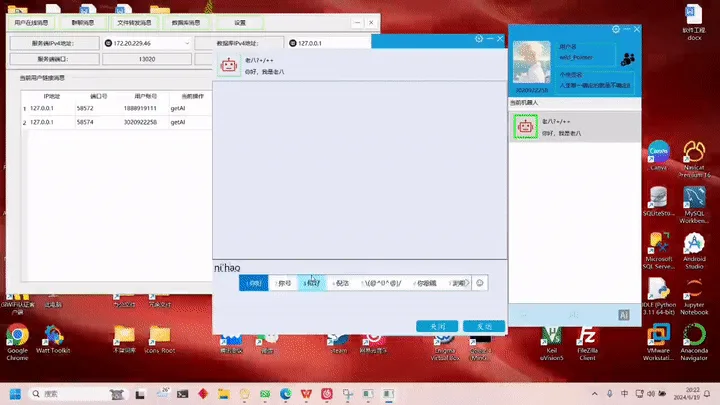
Task: Open Google Chrome desktop shortcut
Action: 17,342
